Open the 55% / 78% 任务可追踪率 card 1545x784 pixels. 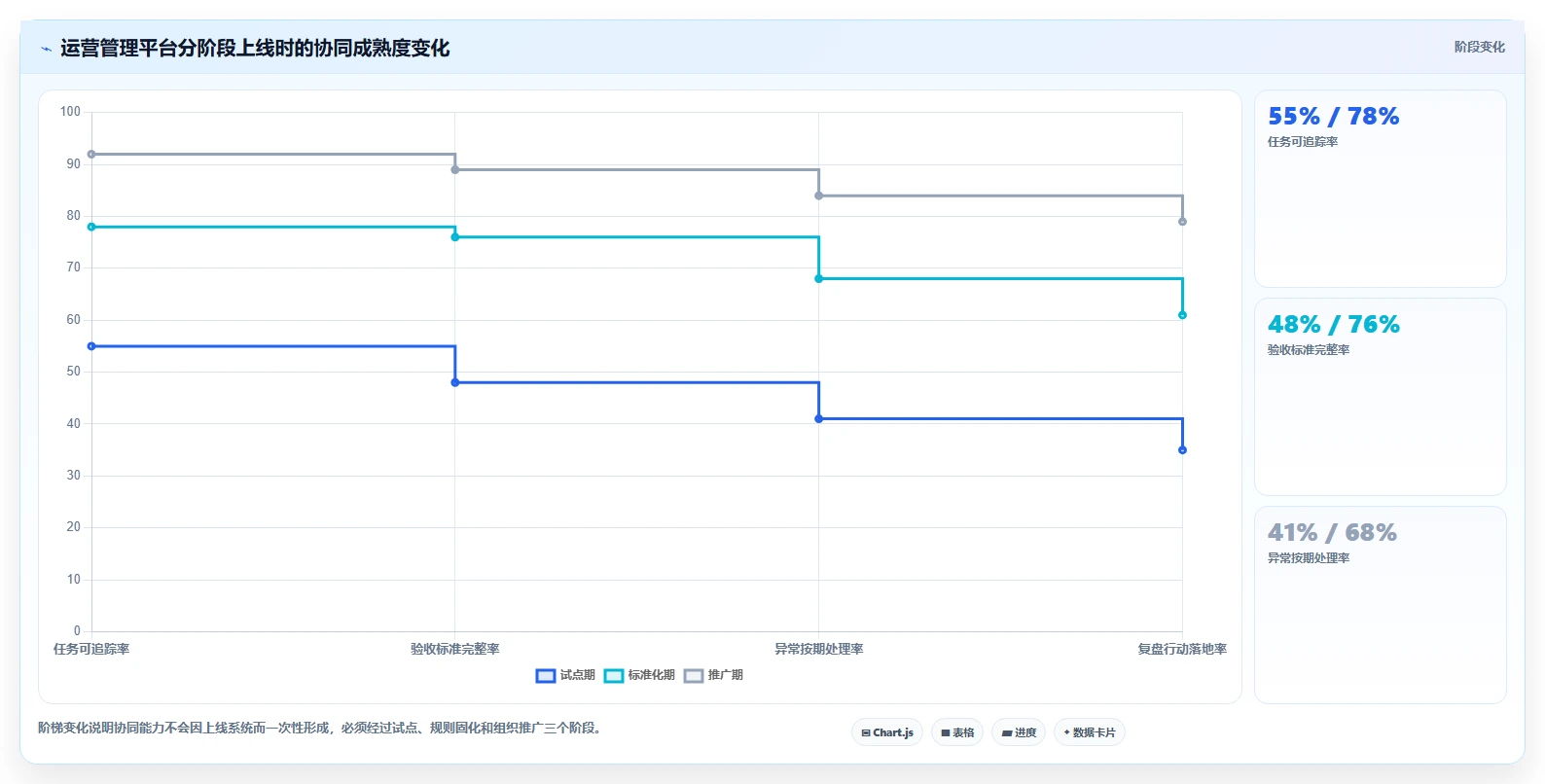pyautogui.click(x=1380, y=189)
